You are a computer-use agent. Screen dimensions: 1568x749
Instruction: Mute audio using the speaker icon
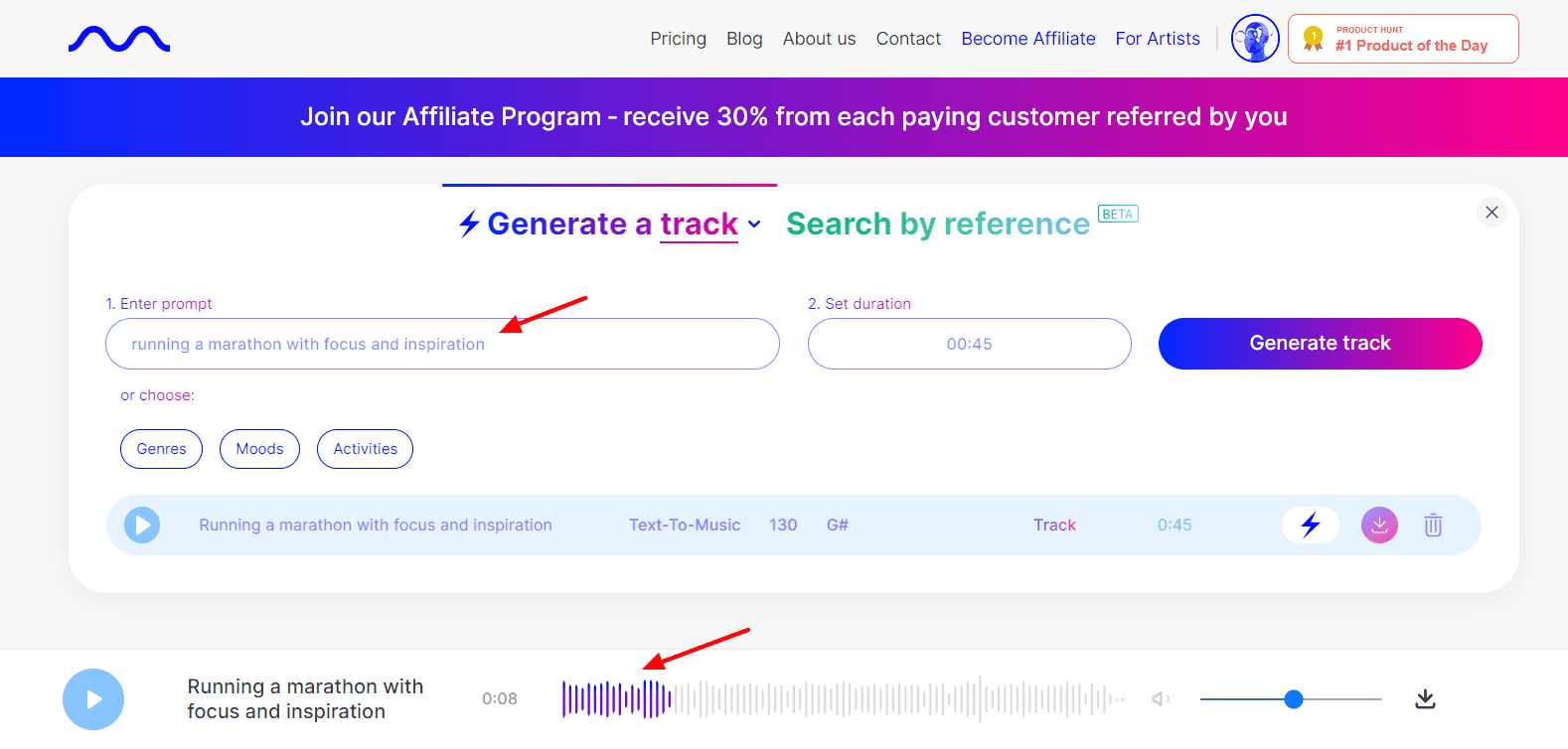coord(1160,699)
